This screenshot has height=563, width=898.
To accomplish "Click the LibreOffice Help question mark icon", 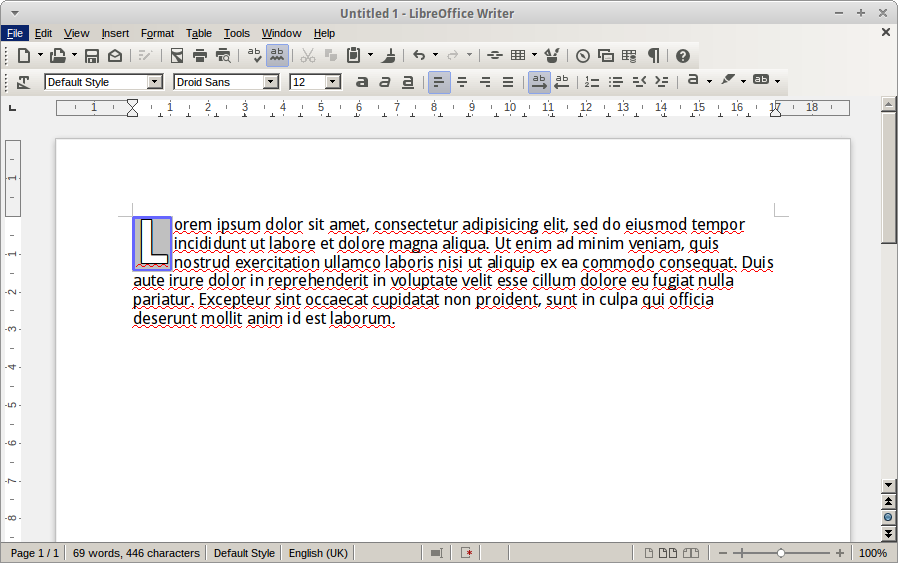I will (683, 56).
